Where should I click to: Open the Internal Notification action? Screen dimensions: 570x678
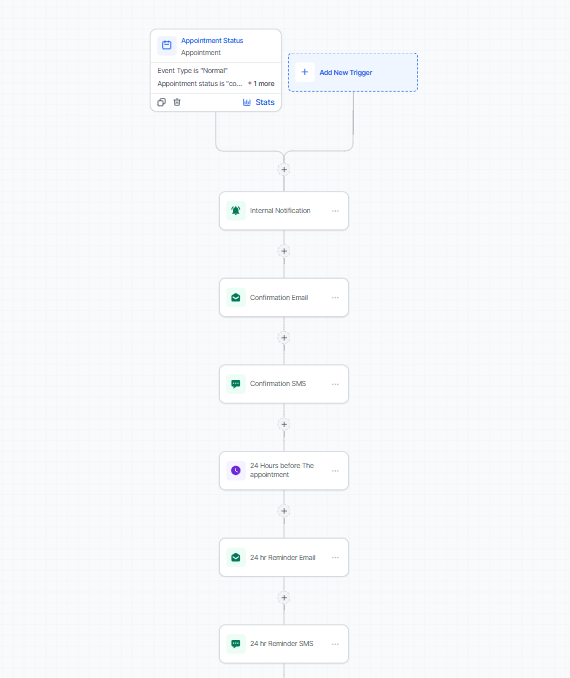point(284,211)
